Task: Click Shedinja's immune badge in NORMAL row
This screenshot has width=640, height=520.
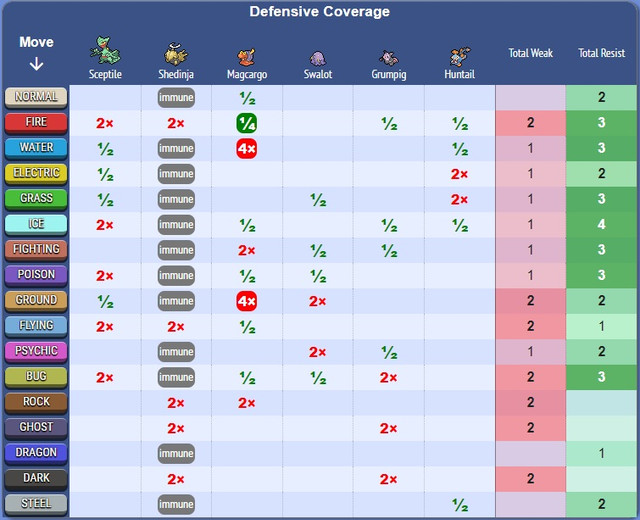Action: (x=176, y=98)
